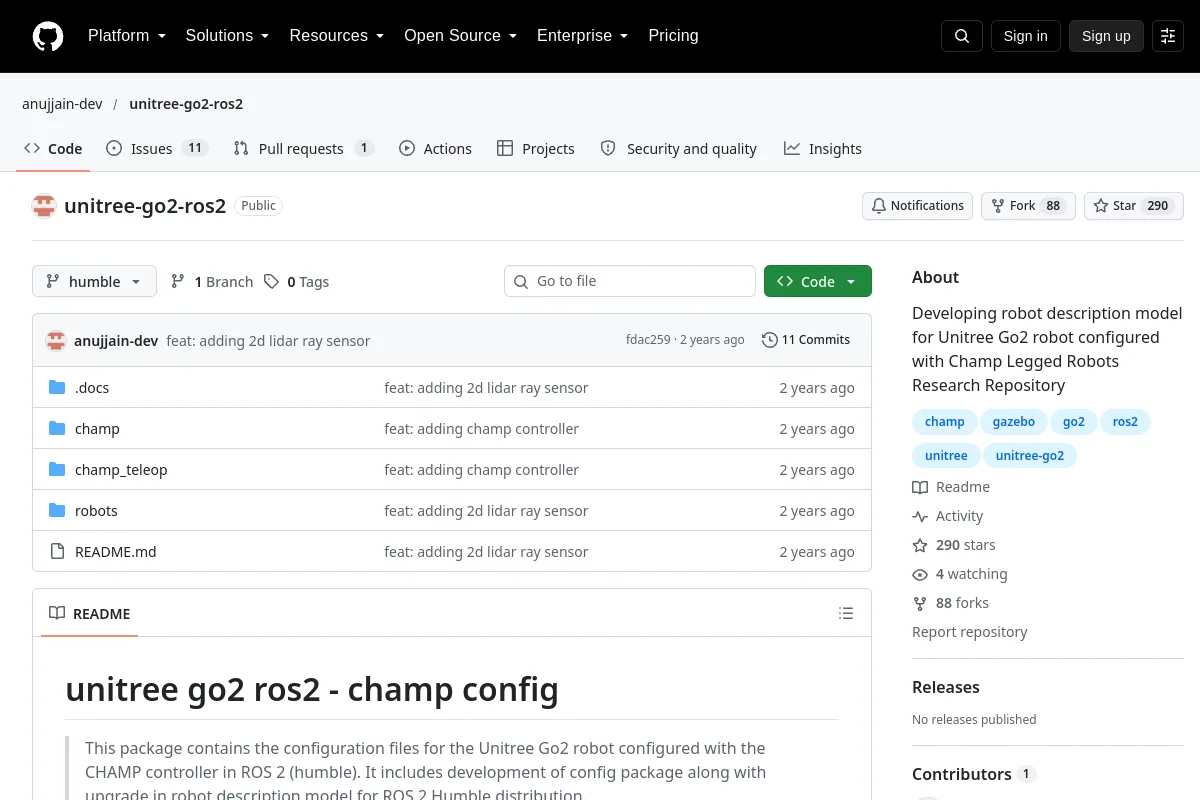Open champ commit message adding champ controller
This screenshot has height=800, width=1200.
481,429
